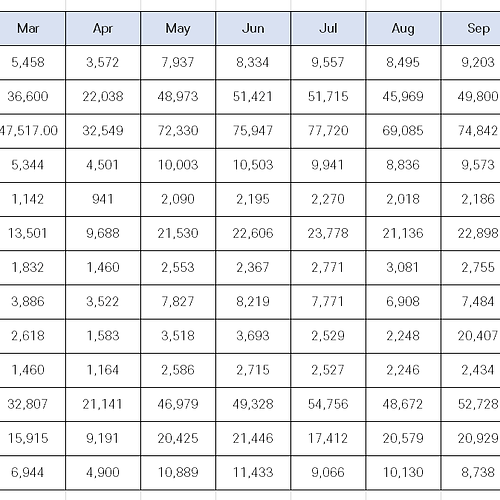Click the cell with value 10,503
The height and width of the screenshot is (500, 500).
coord(253,165)
